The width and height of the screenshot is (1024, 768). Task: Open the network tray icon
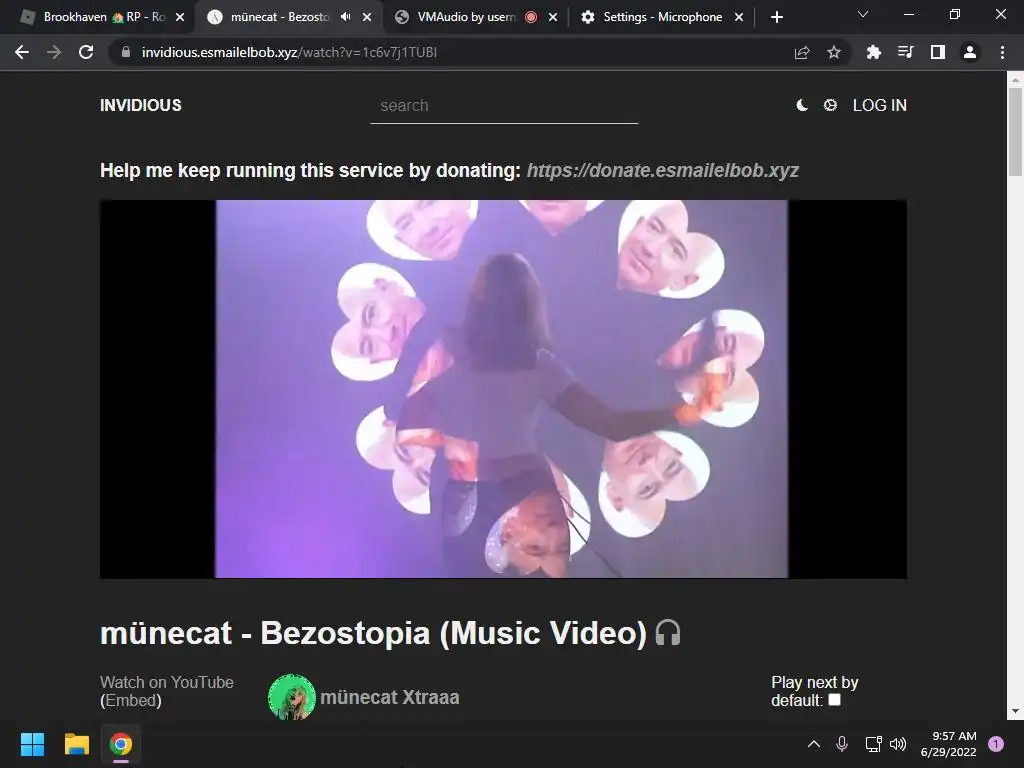tap(873, 744)
